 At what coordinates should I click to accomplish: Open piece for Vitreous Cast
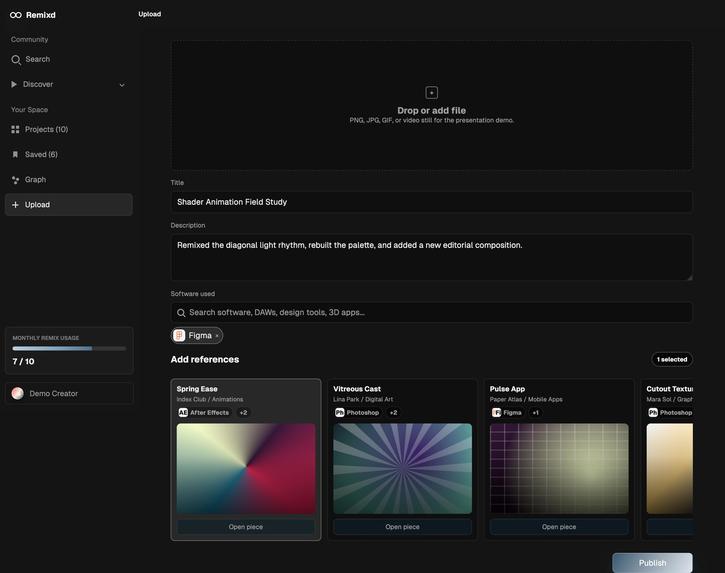coord(402,527)
